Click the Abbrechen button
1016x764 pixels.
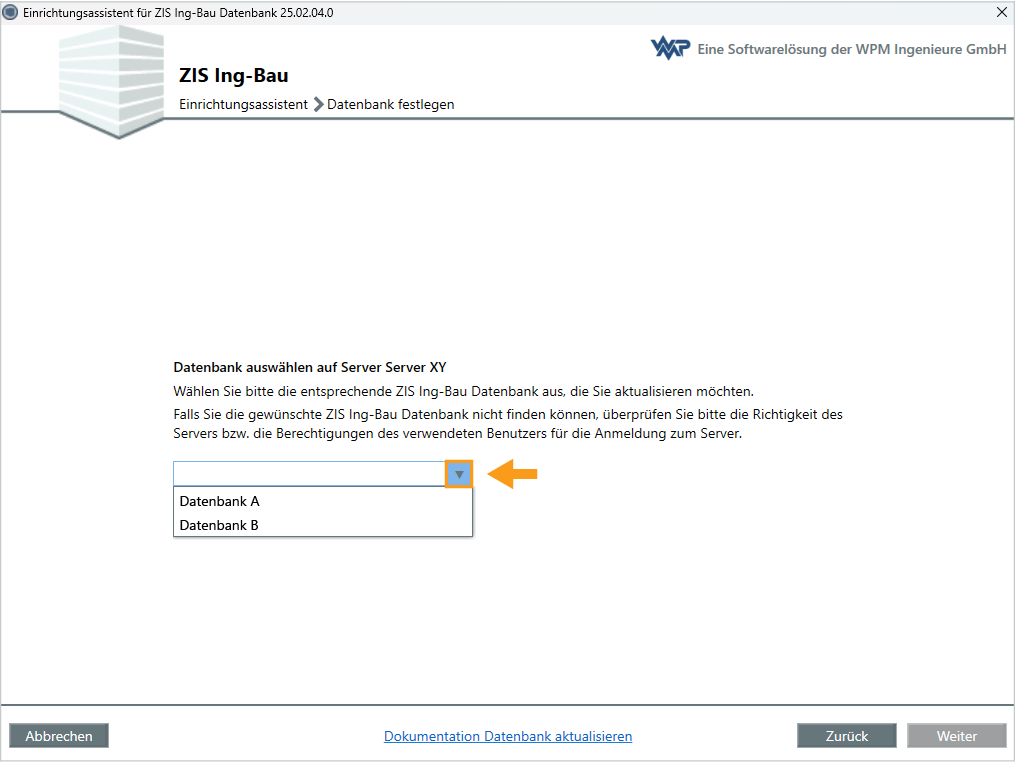tap(59, 736)
